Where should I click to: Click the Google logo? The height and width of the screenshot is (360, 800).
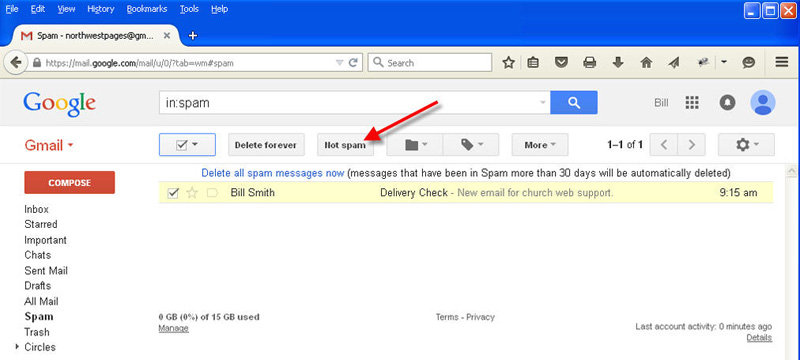click(x=59, y=104)
